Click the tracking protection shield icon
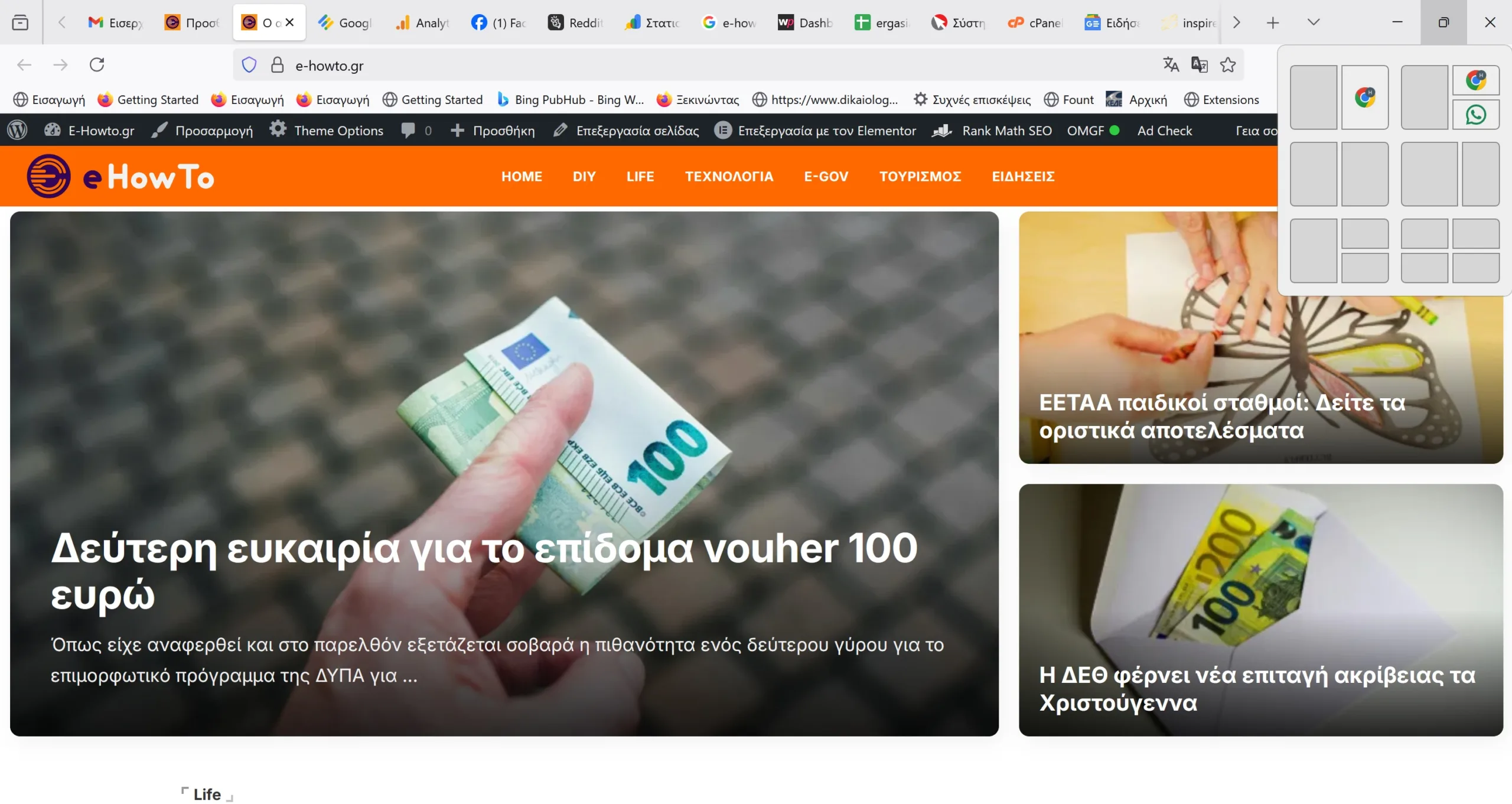Image resolution: width=1512 pixels, height=804 pixels. (249, 65)
